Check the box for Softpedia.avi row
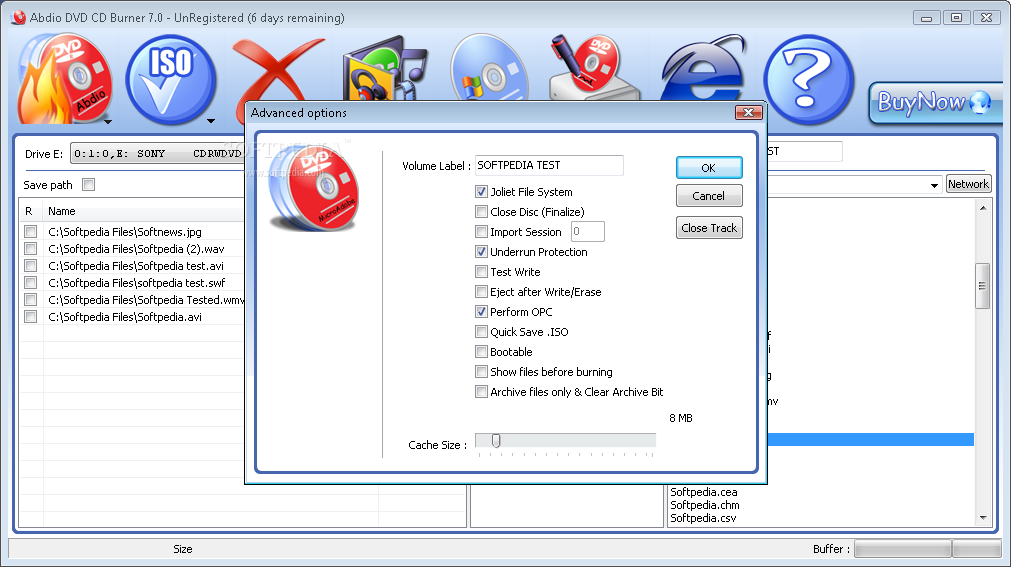The image size is (1011, 567). [x=30, y=317]
